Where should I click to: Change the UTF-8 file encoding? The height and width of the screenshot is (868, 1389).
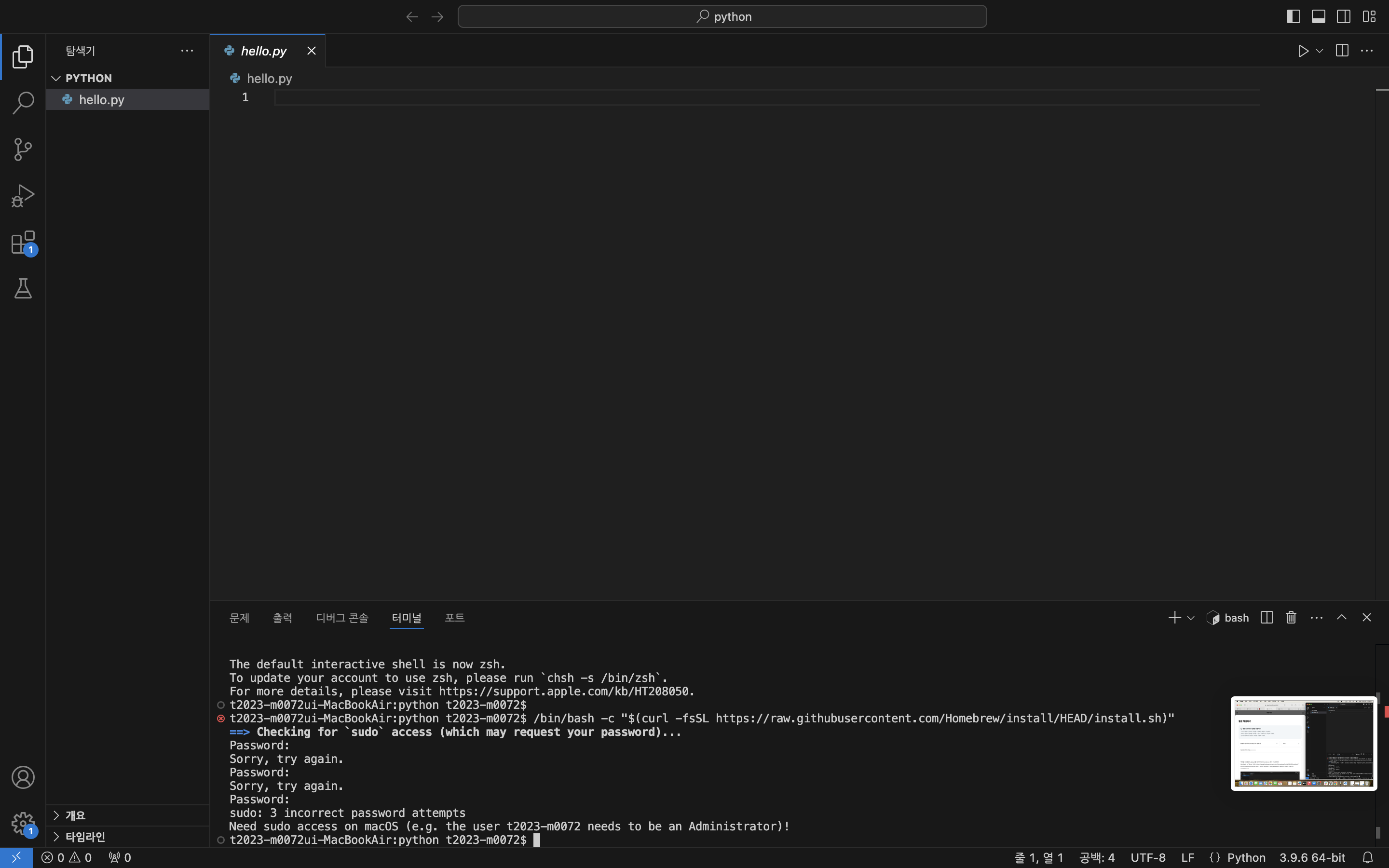pyautogui.click(x=1148, y=858)
